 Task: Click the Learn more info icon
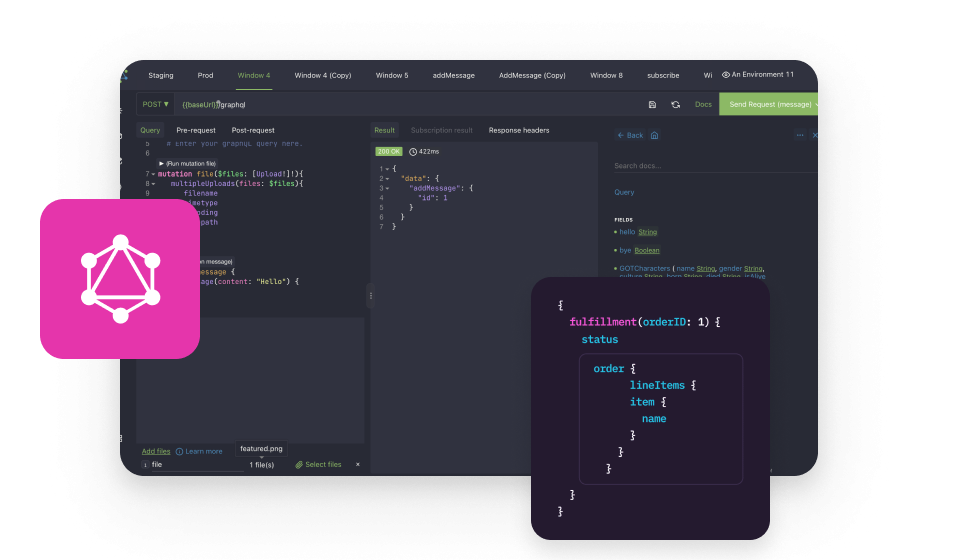[179, 451]
